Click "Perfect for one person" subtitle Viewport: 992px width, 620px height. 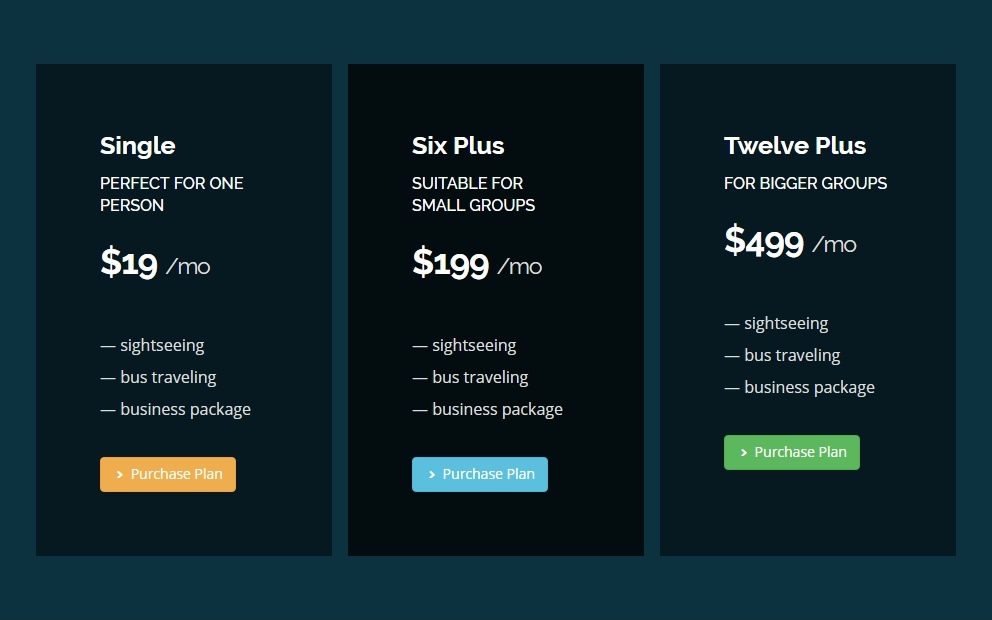(171, 194)
